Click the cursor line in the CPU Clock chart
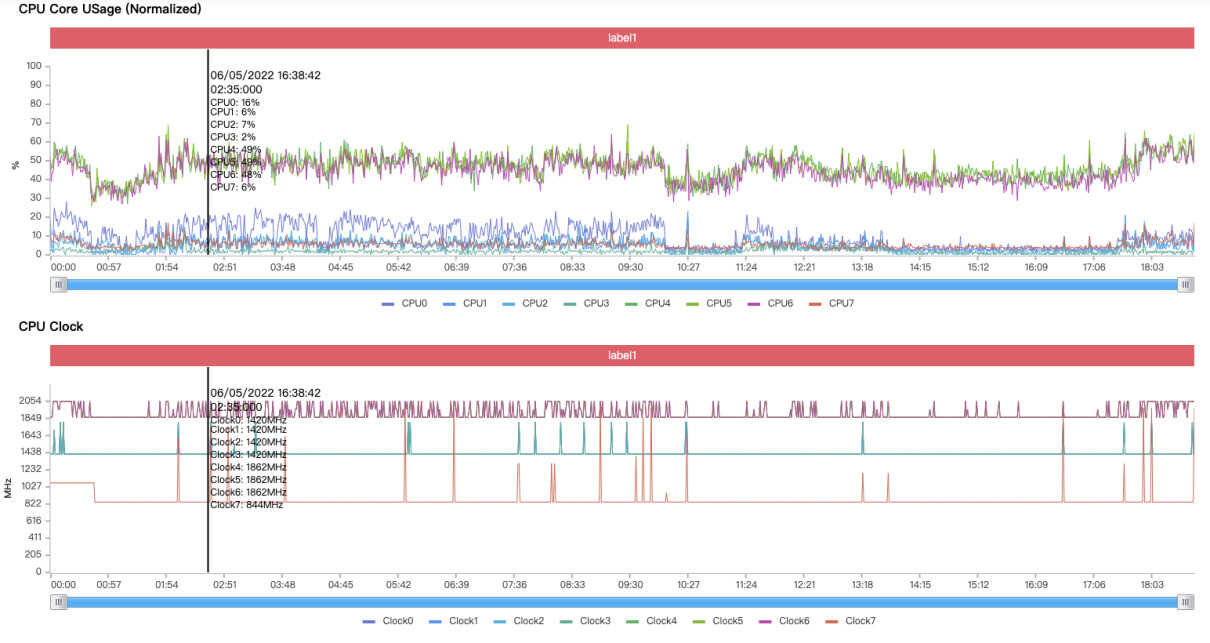The height and width of the screenshot is (643, 1210). coord(208,470)
